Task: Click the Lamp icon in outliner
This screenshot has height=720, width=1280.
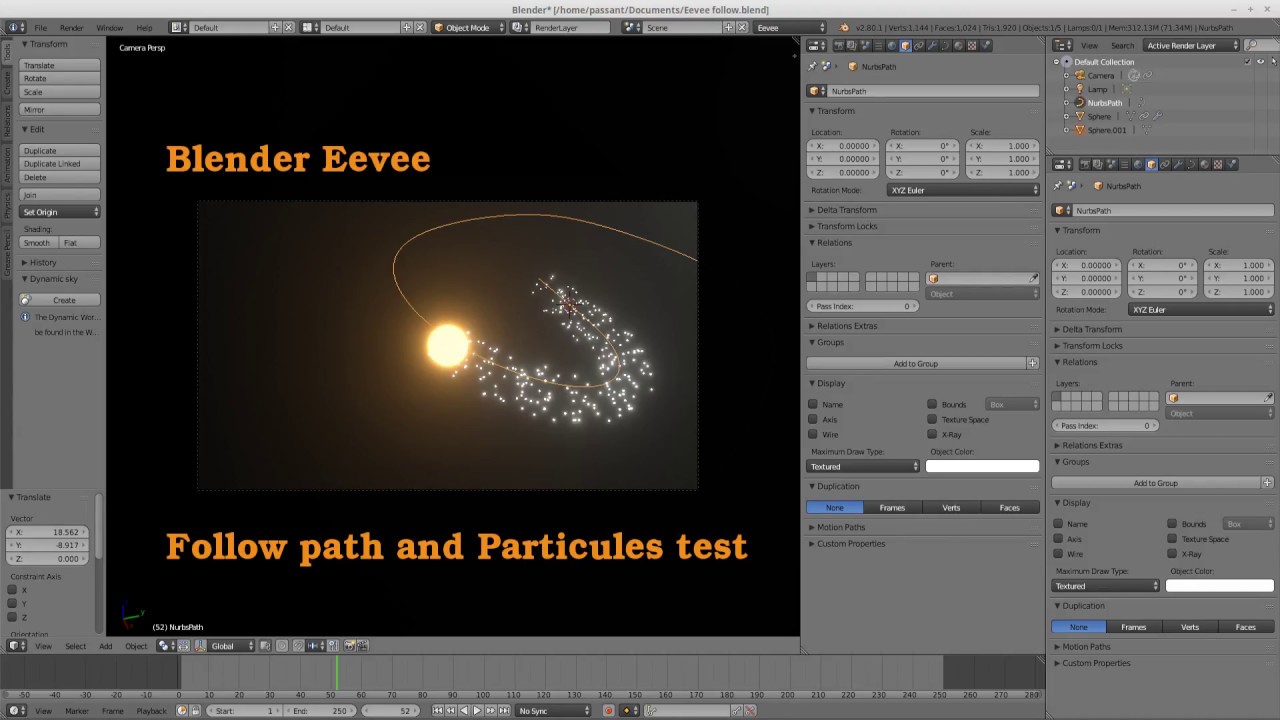Action: click(x=1079, y=89)
